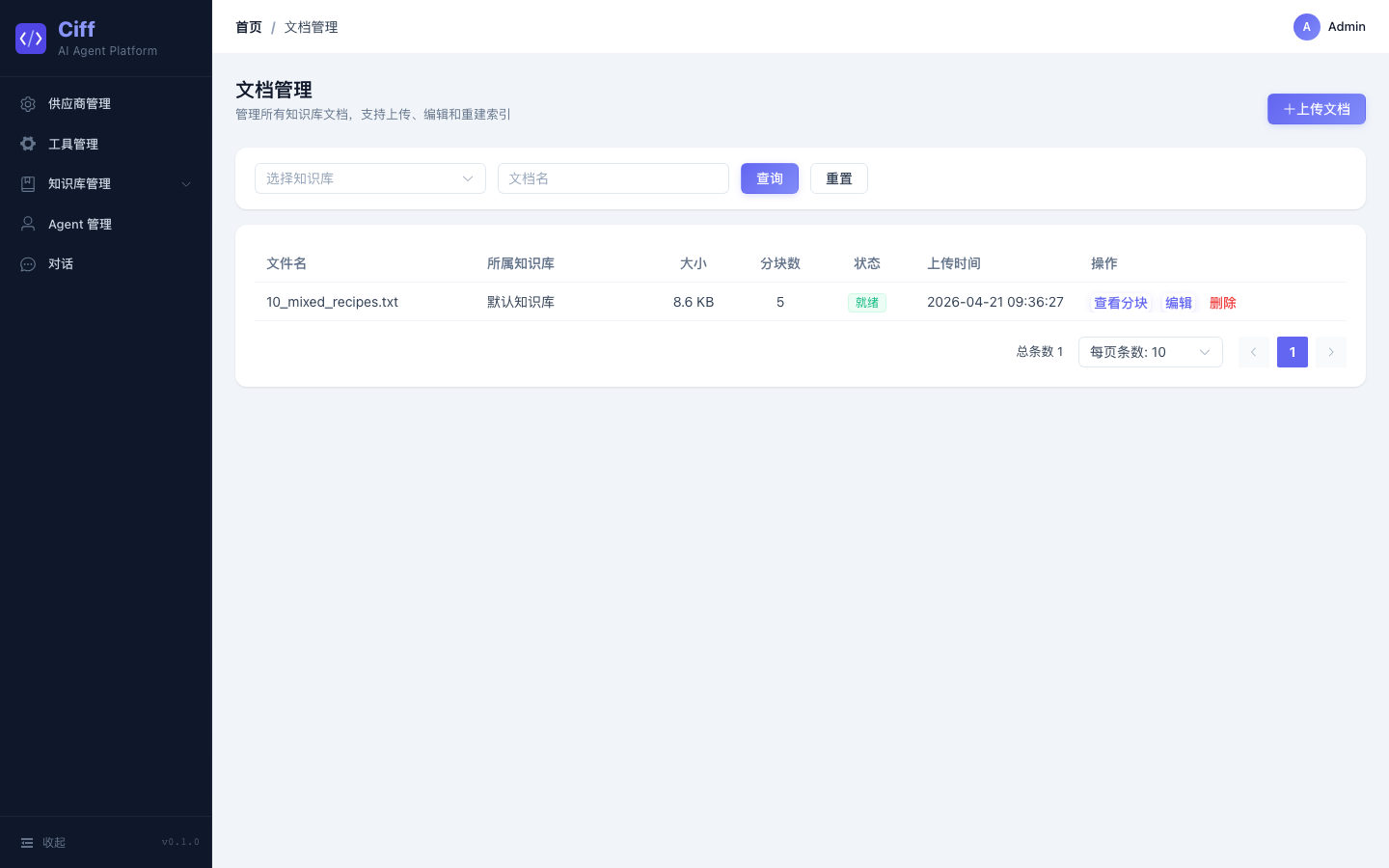The image size is (1389, 868).
Task: Click the 文档管理 breadcrumb item
Action: click(x=311, y=27)
